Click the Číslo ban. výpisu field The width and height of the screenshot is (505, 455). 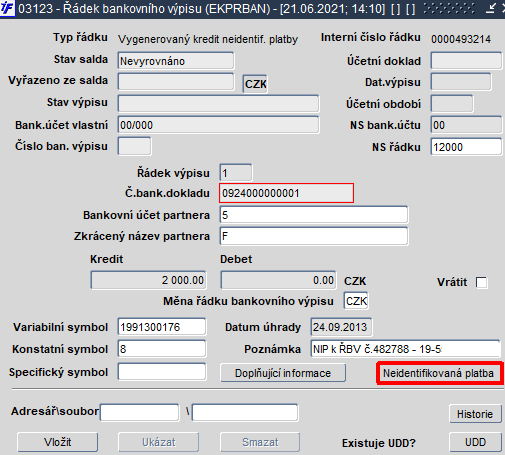click(134, 146)
